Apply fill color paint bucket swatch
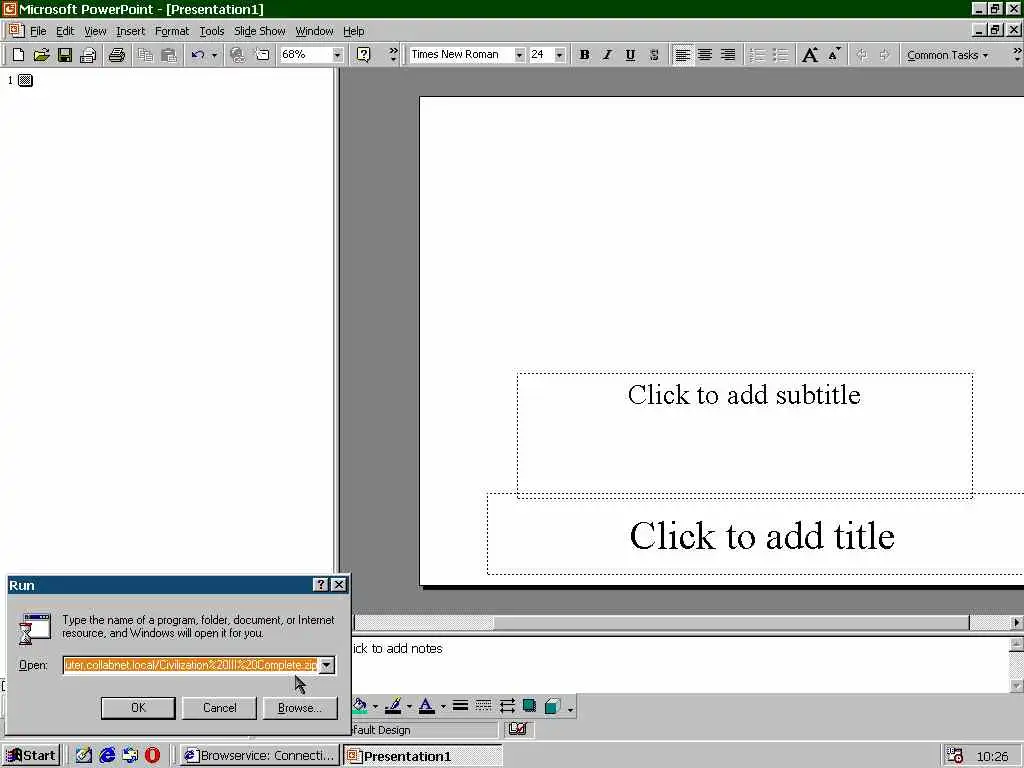Viewport: 1024px width, 768px height. pyautogui.click(x=360, y=705)
